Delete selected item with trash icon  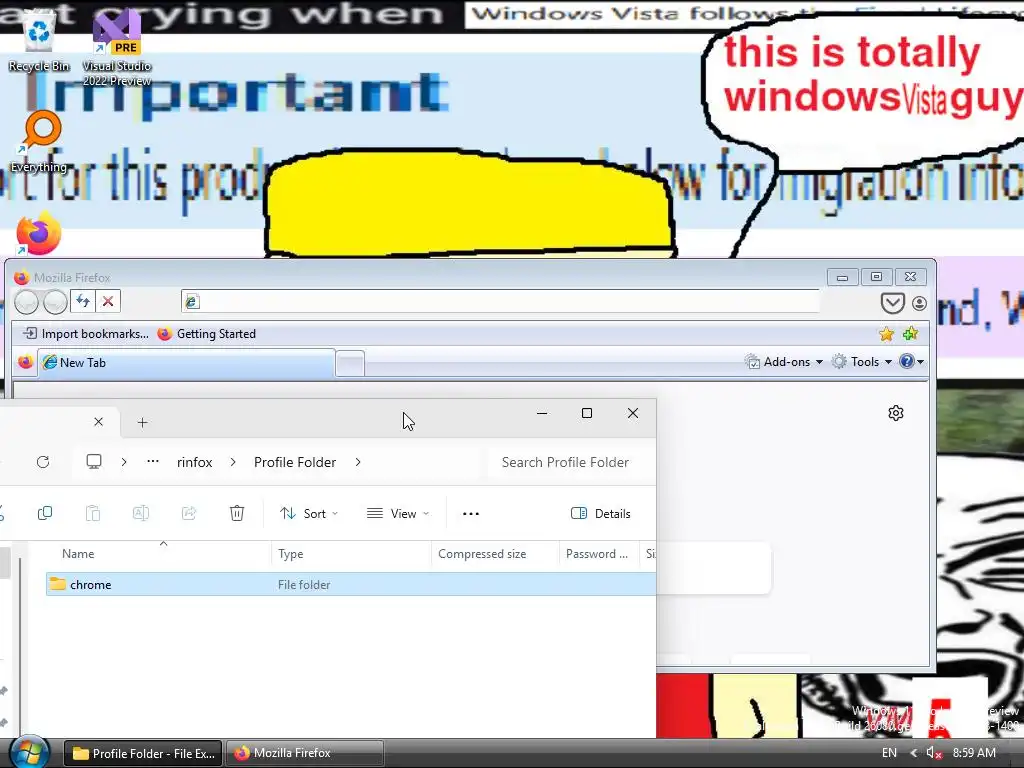pos(237,513)
